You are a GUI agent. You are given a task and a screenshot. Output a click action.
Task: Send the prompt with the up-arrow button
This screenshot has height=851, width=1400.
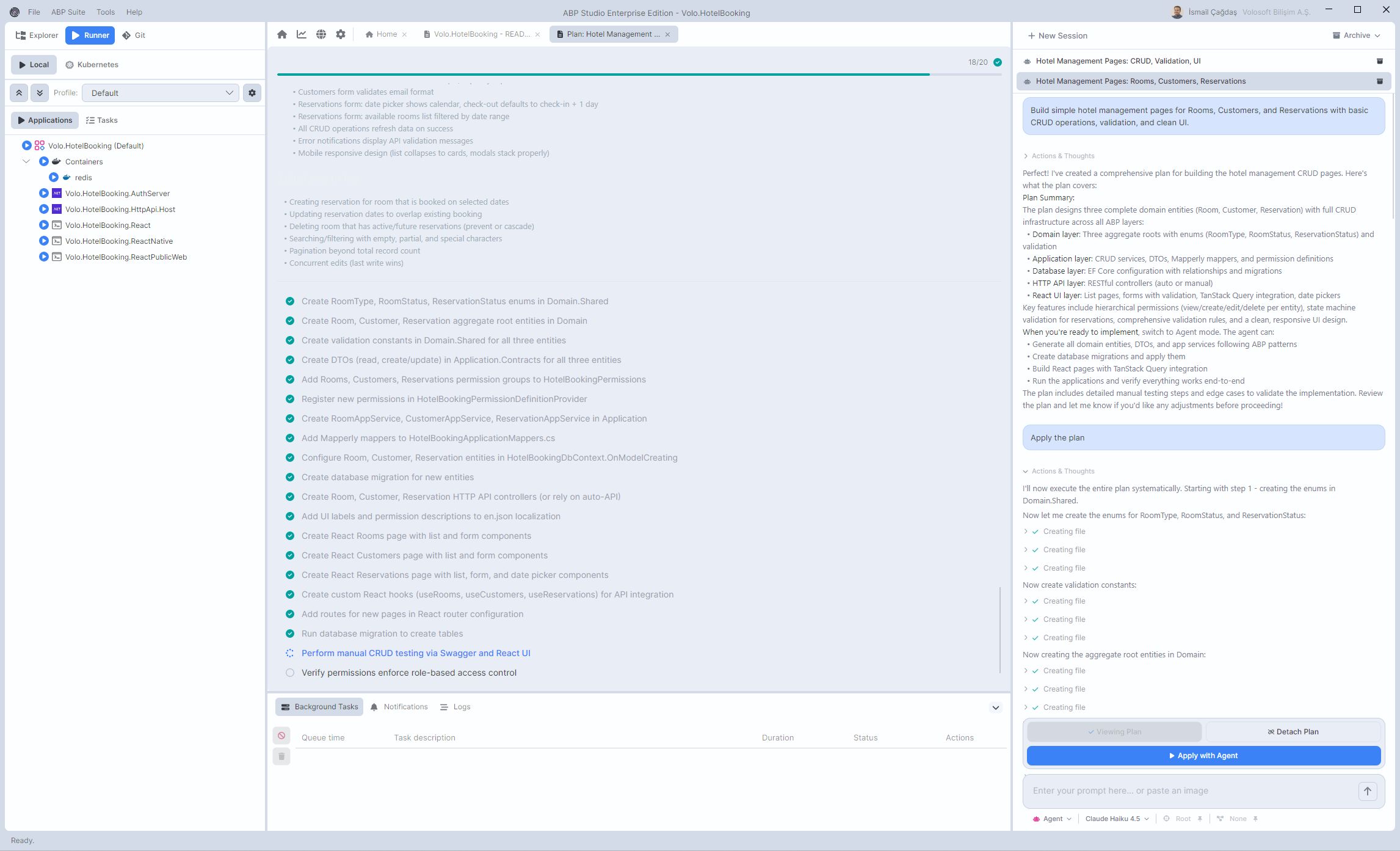1368,791
